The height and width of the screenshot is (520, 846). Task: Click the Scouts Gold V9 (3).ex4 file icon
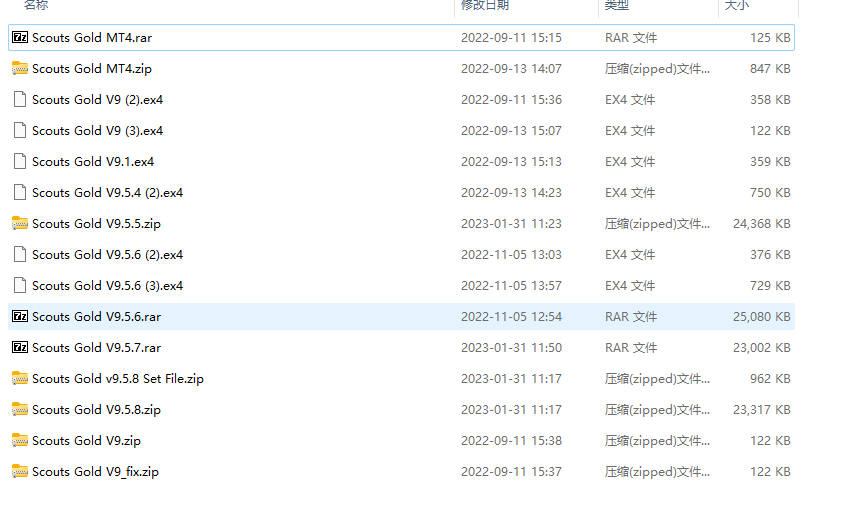20,131
